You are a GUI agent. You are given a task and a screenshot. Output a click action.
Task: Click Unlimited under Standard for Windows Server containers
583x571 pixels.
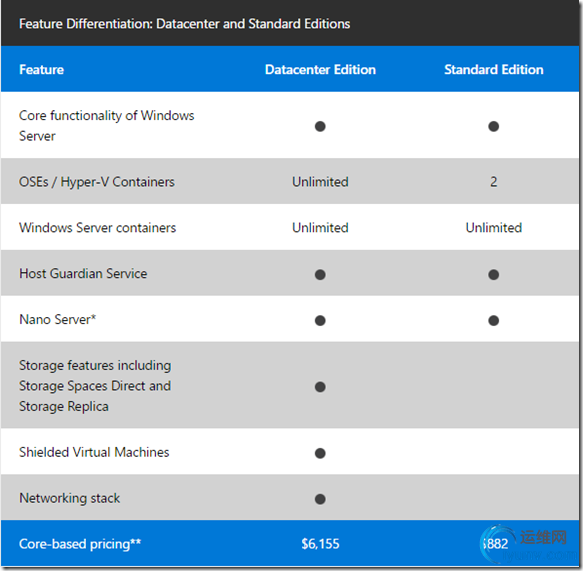click(494, 228)
